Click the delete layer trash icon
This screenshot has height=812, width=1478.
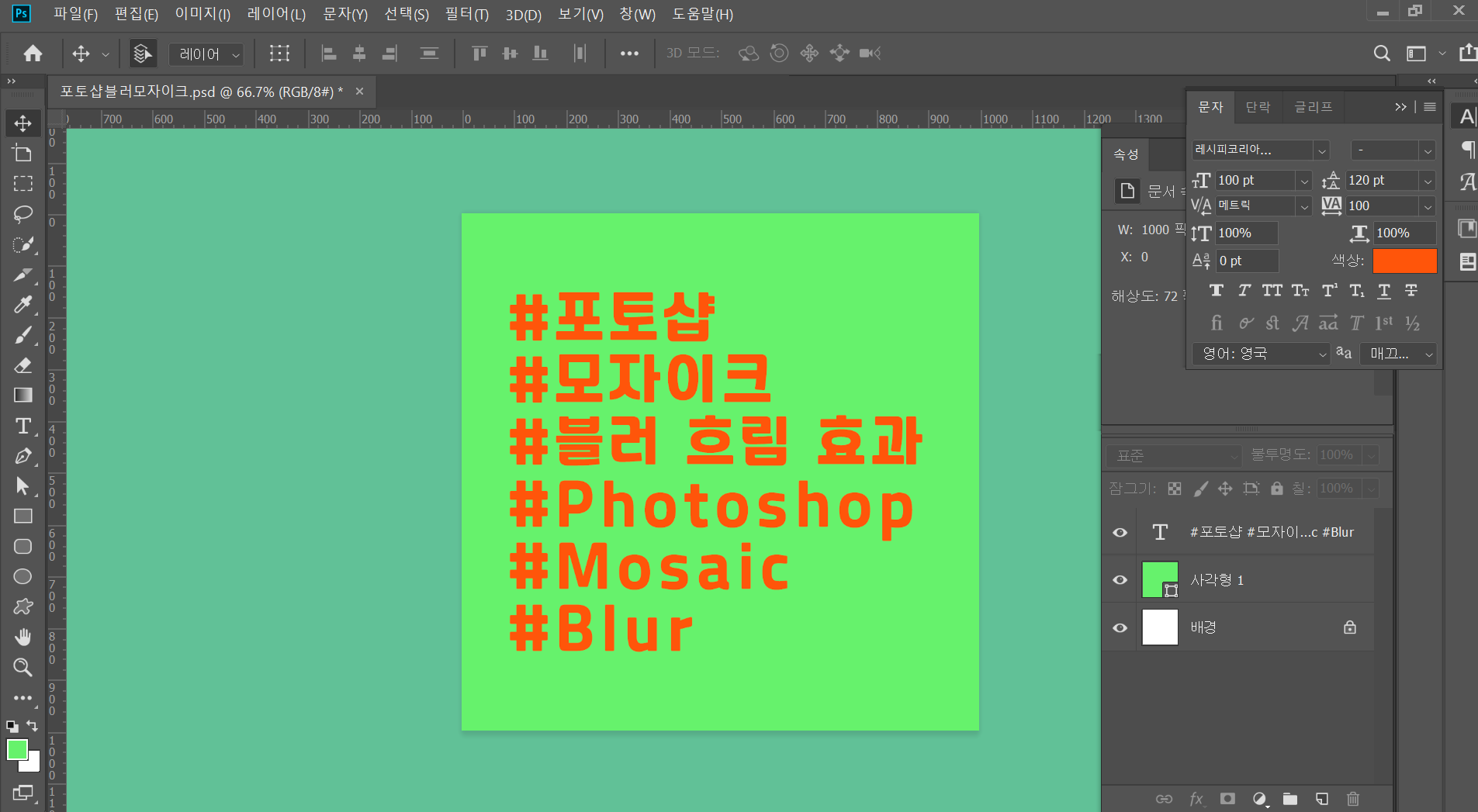1353,799
